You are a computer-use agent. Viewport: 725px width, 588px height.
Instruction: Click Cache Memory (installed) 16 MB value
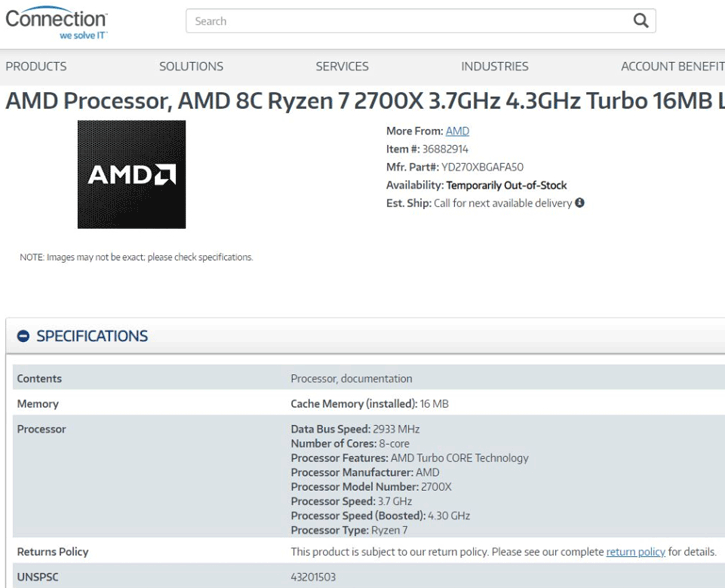point(369,404)
